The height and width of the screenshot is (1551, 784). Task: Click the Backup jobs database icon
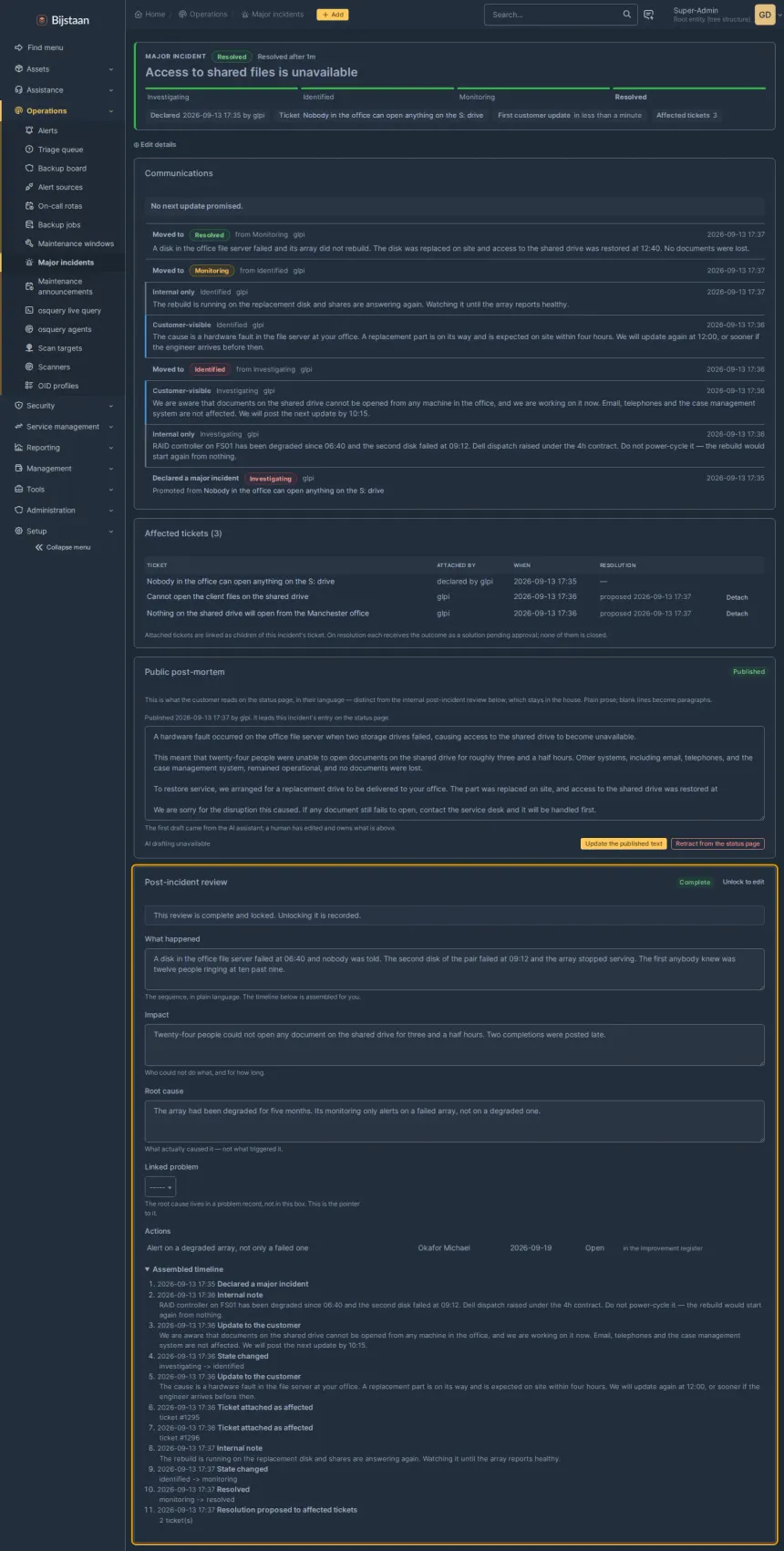pos(29,224)
